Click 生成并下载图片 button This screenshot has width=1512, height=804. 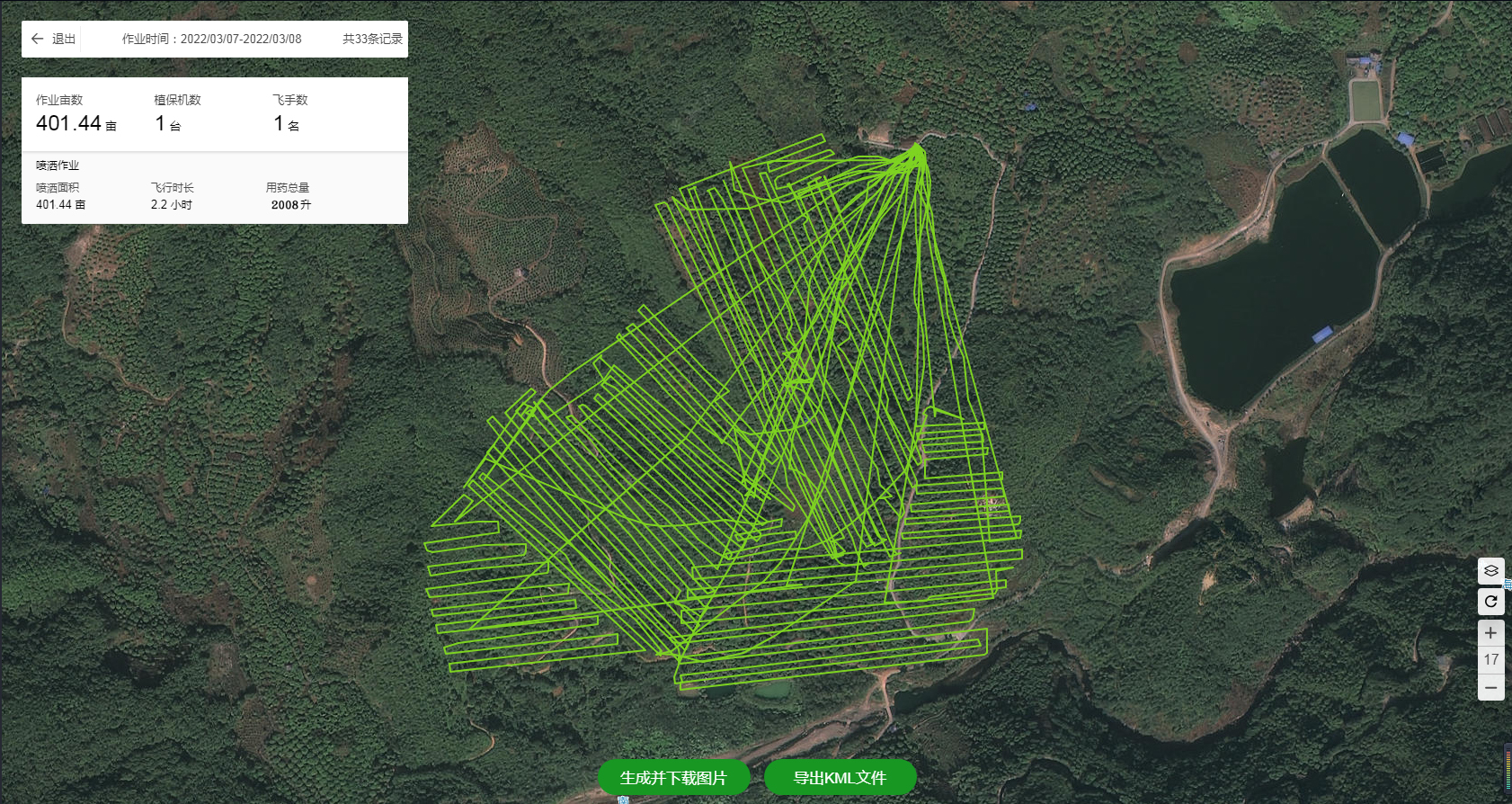click(673, 778)
